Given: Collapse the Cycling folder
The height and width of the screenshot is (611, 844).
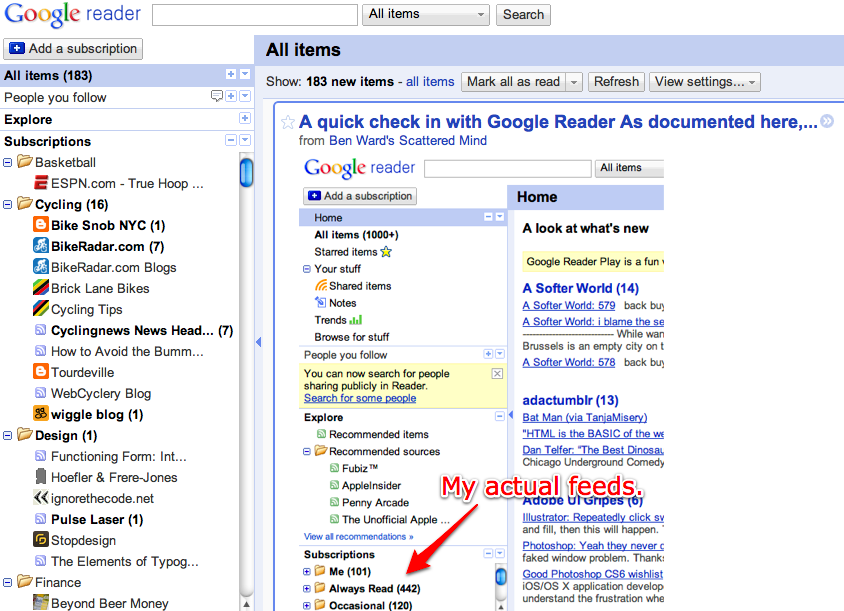Looking at the screenshot, I should coord(8,205).
